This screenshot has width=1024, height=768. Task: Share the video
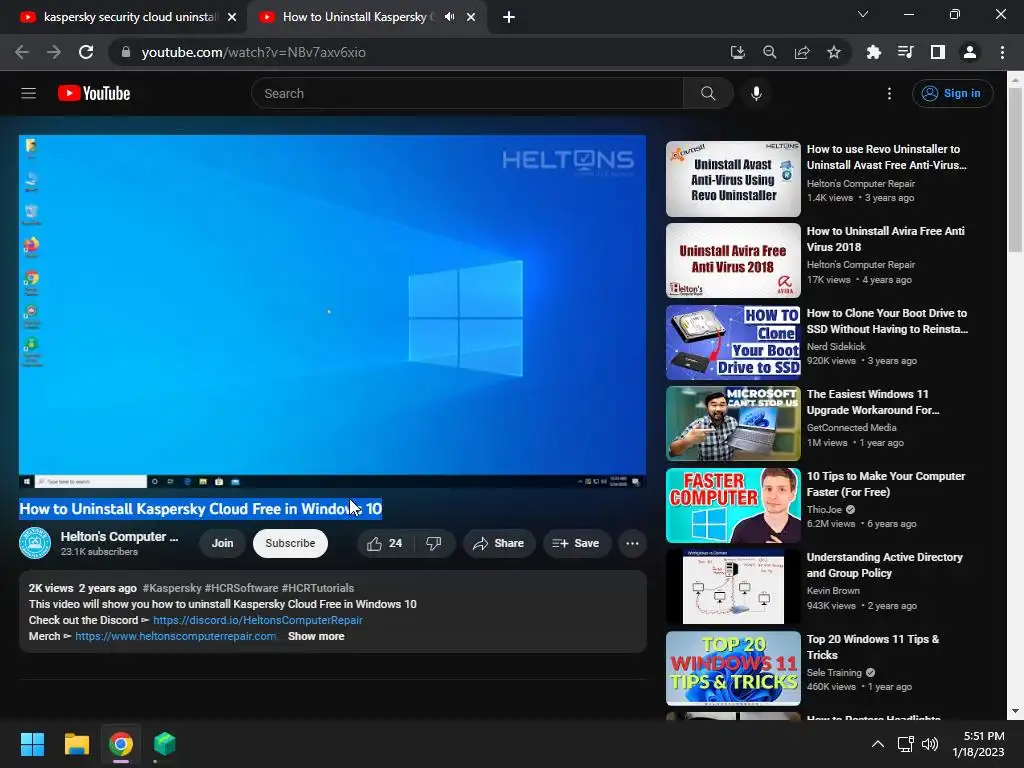(498, 543)
